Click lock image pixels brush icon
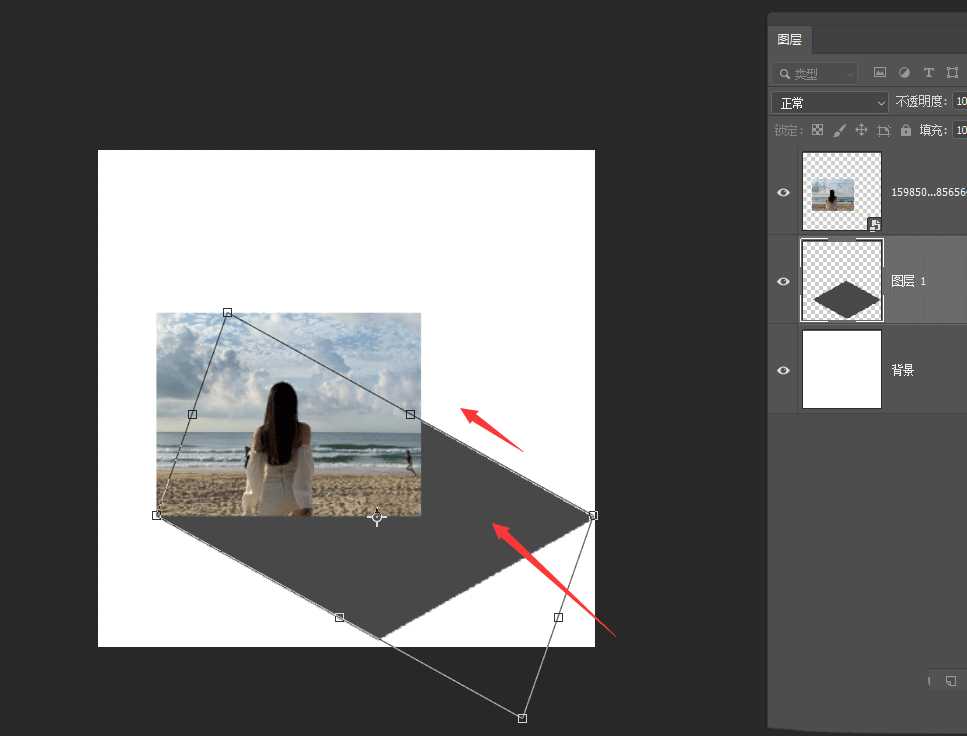 [839, 130]
